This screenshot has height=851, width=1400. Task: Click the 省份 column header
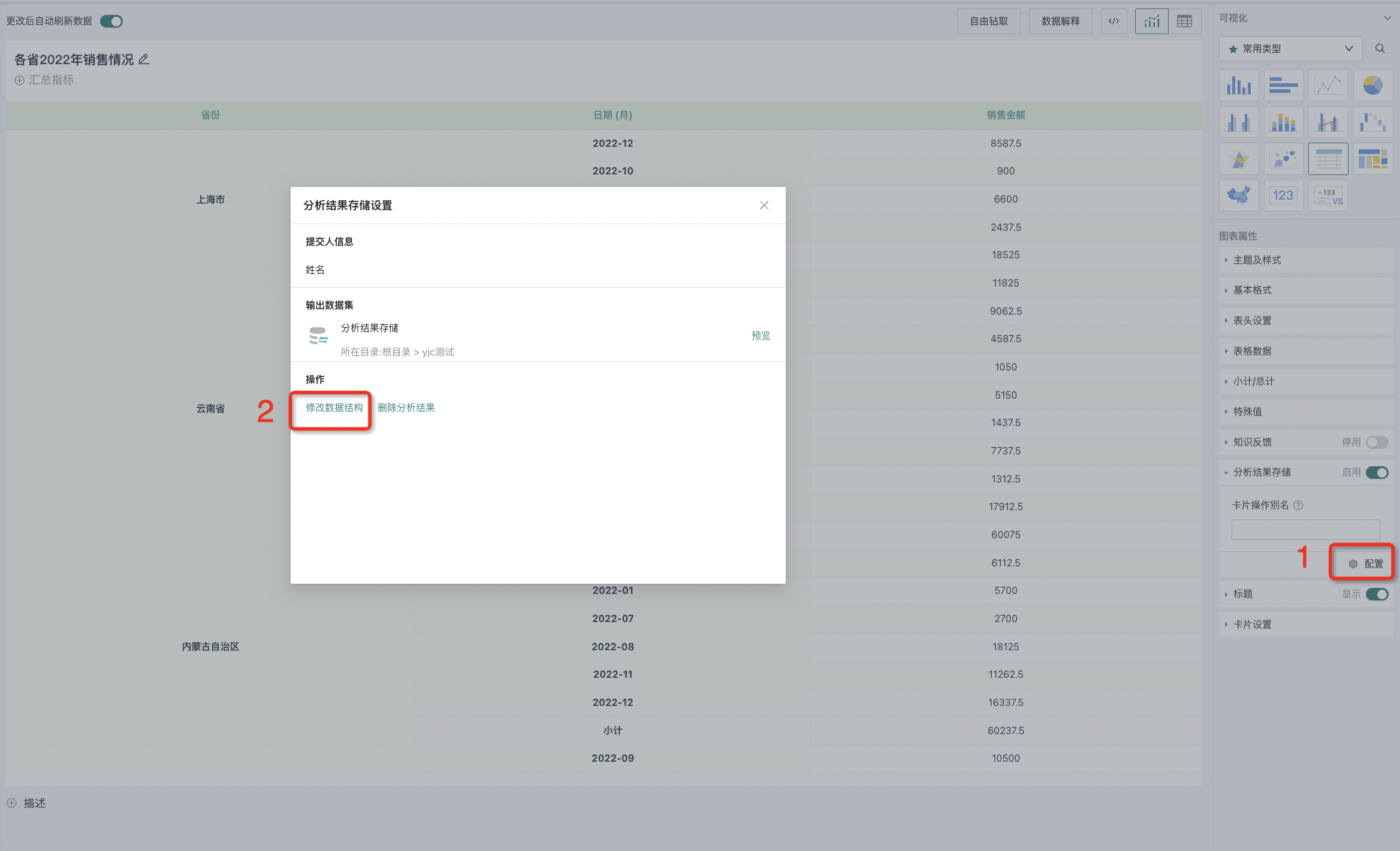click(210, 115)
